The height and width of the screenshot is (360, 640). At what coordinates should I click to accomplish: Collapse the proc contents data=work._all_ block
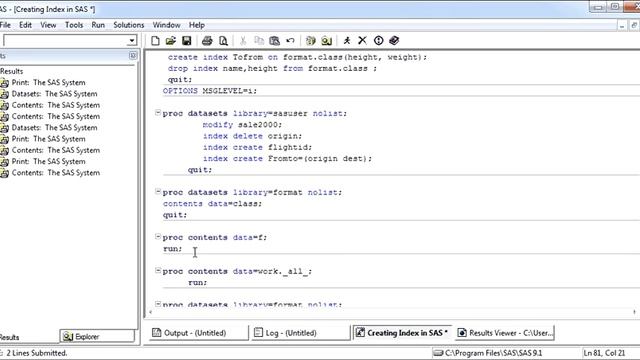point(158,270)
